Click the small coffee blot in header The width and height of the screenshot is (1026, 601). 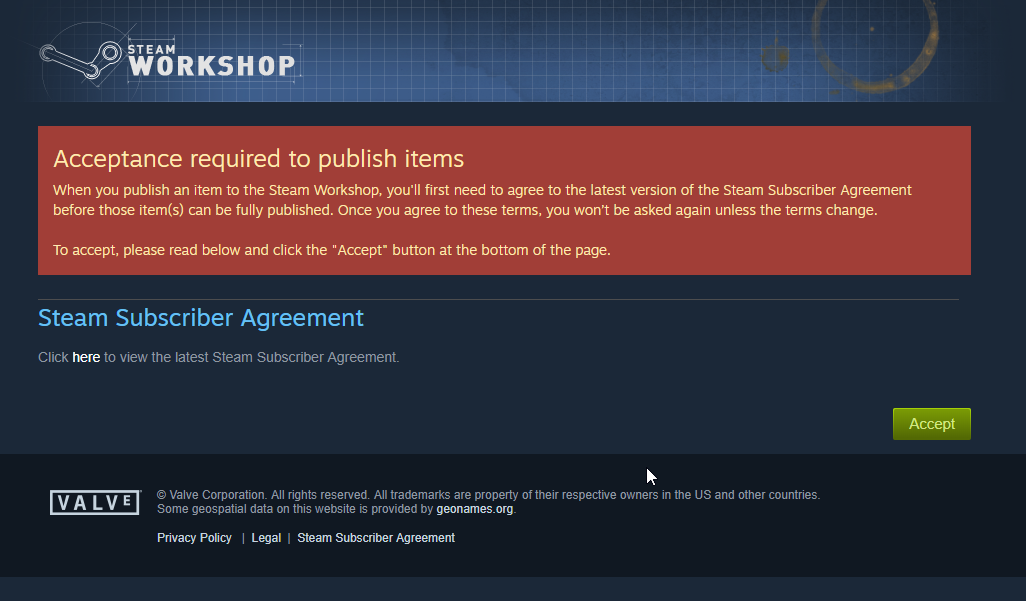point(776,58)
